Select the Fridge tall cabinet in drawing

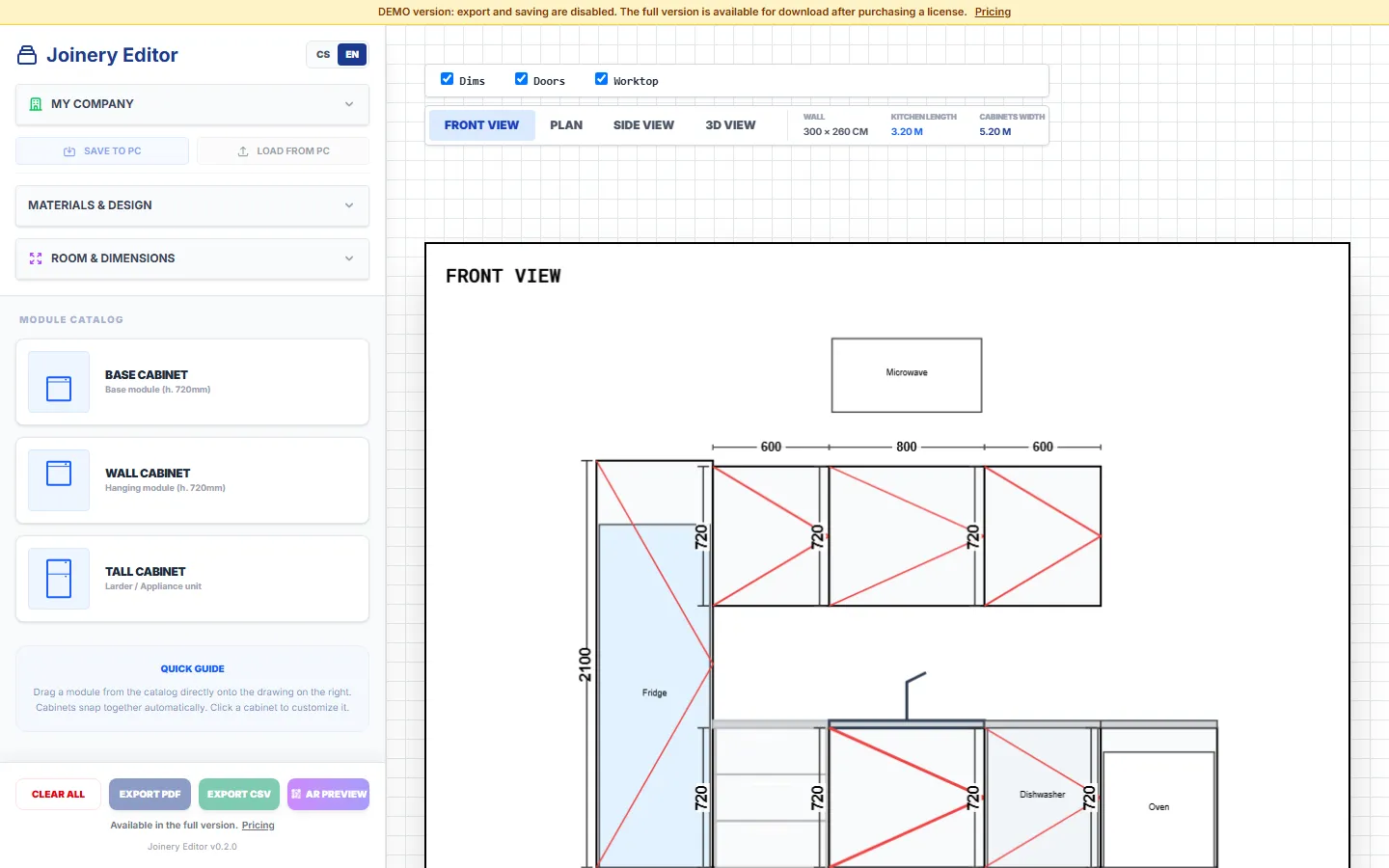click(654, 665)
